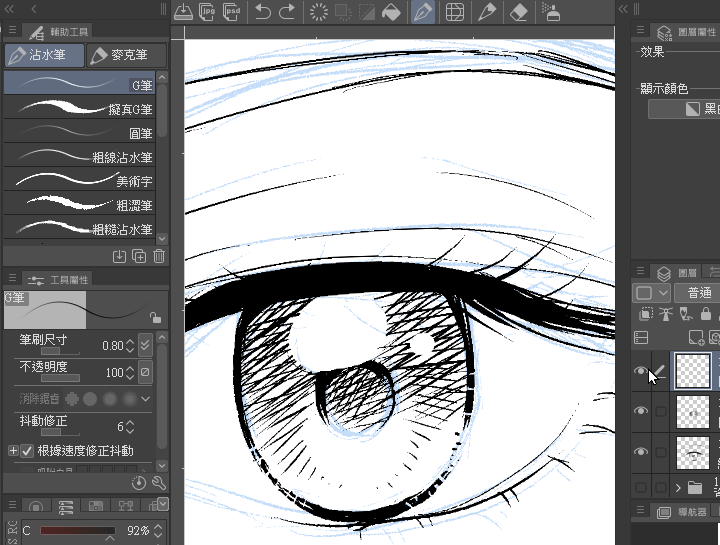Set as reference layer lighthouse icon
The height and width of the screenshot is (545, 720).
[x=666, y=314]
